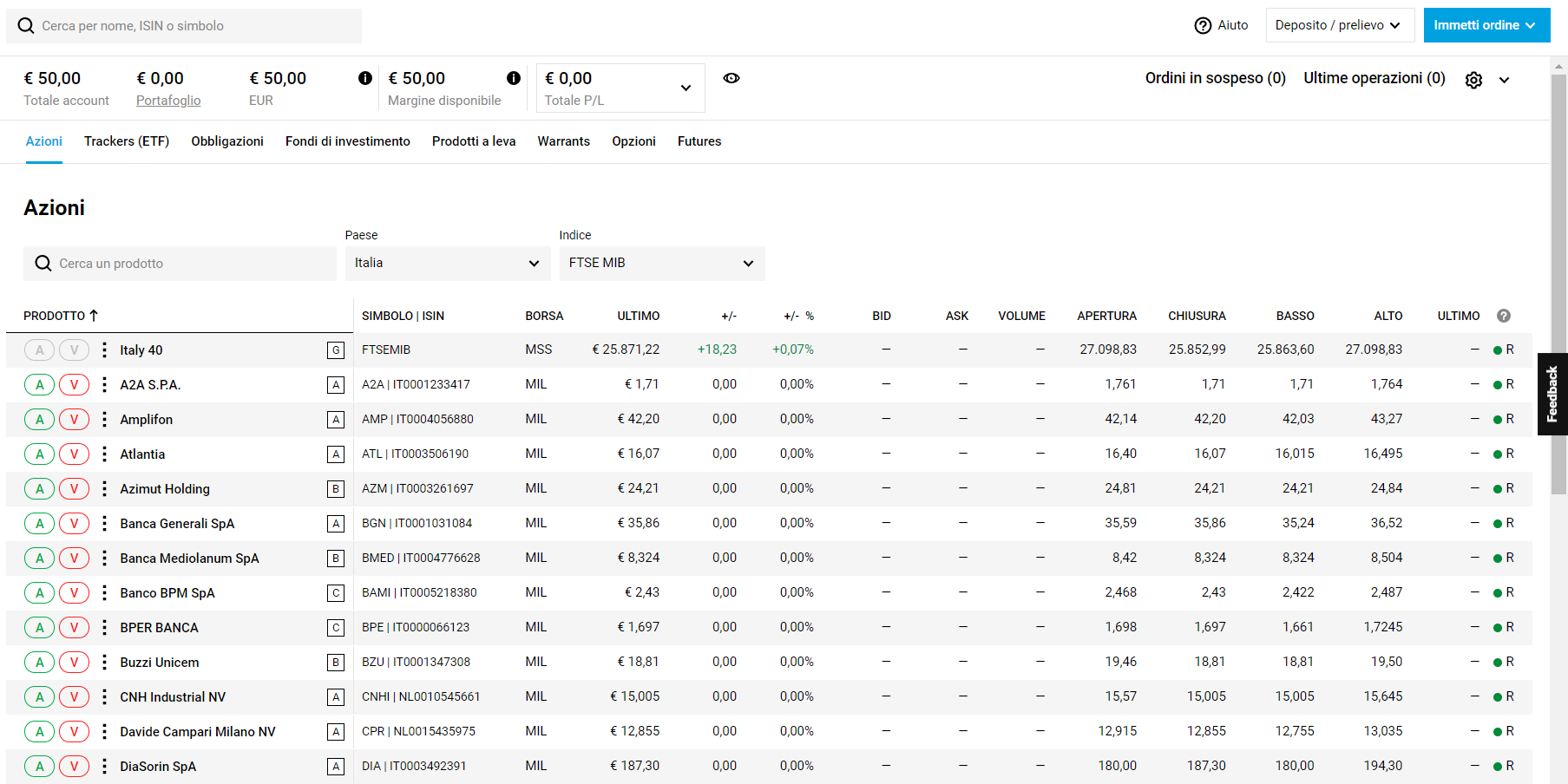Open Ultime operazioni (0)
The image size is (1568, 784).
click(x=1374, y=78)
